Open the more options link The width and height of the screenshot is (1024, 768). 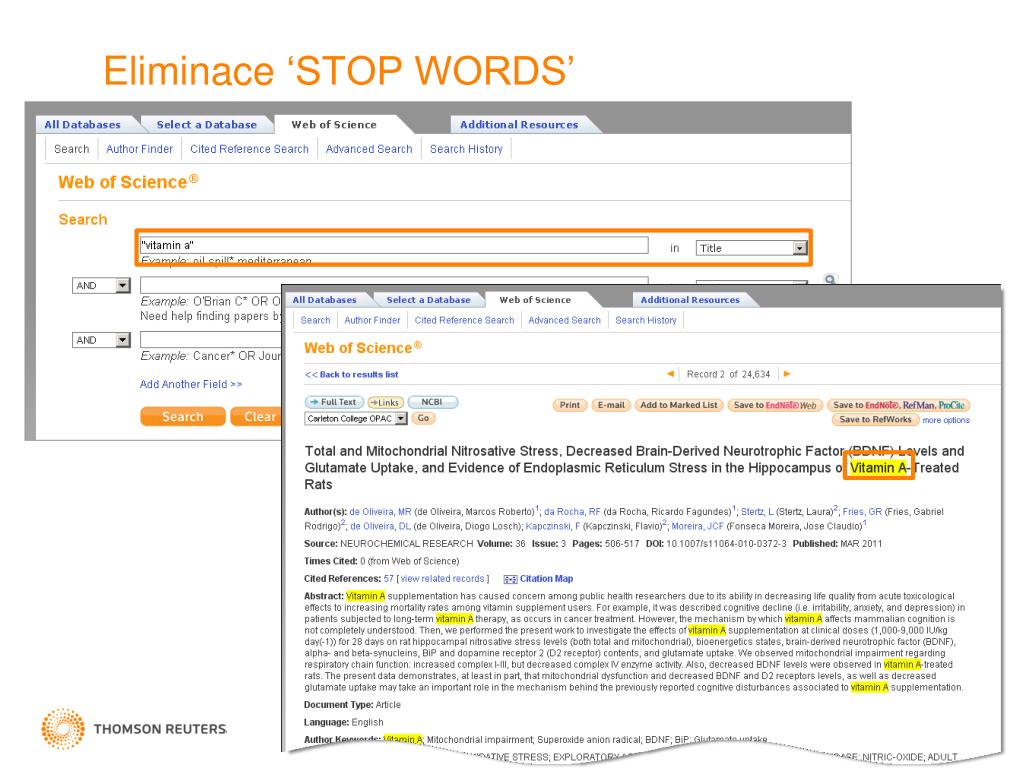pyautogui.click(x=946, y=420)
